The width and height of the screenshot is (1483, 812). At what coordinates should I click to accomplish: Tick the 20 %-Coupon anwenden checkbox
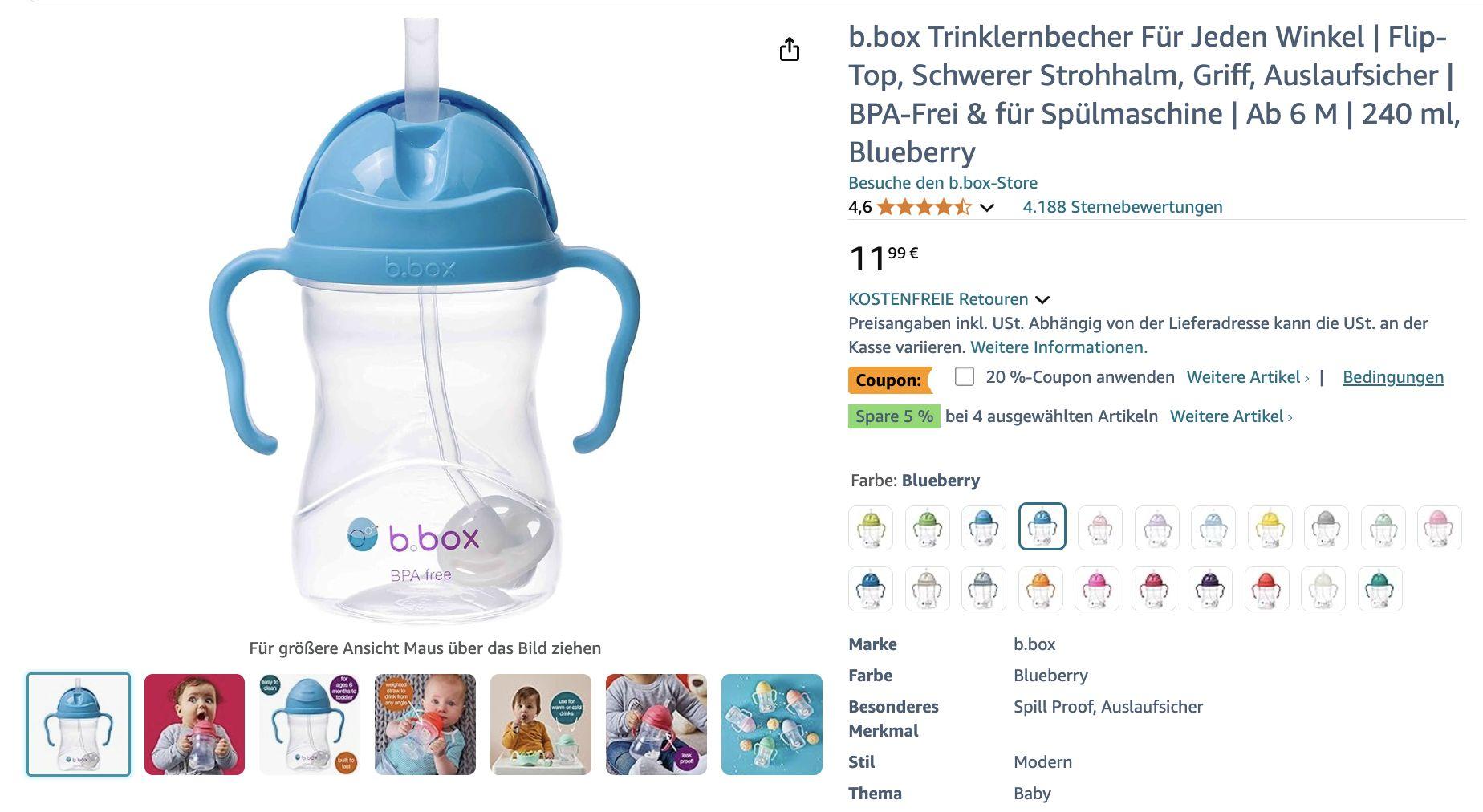965,376
